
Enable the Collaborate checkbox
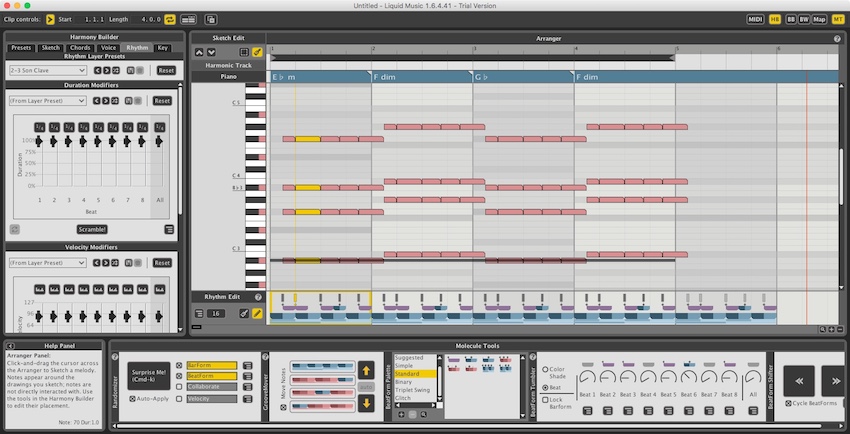click(179, 387)
